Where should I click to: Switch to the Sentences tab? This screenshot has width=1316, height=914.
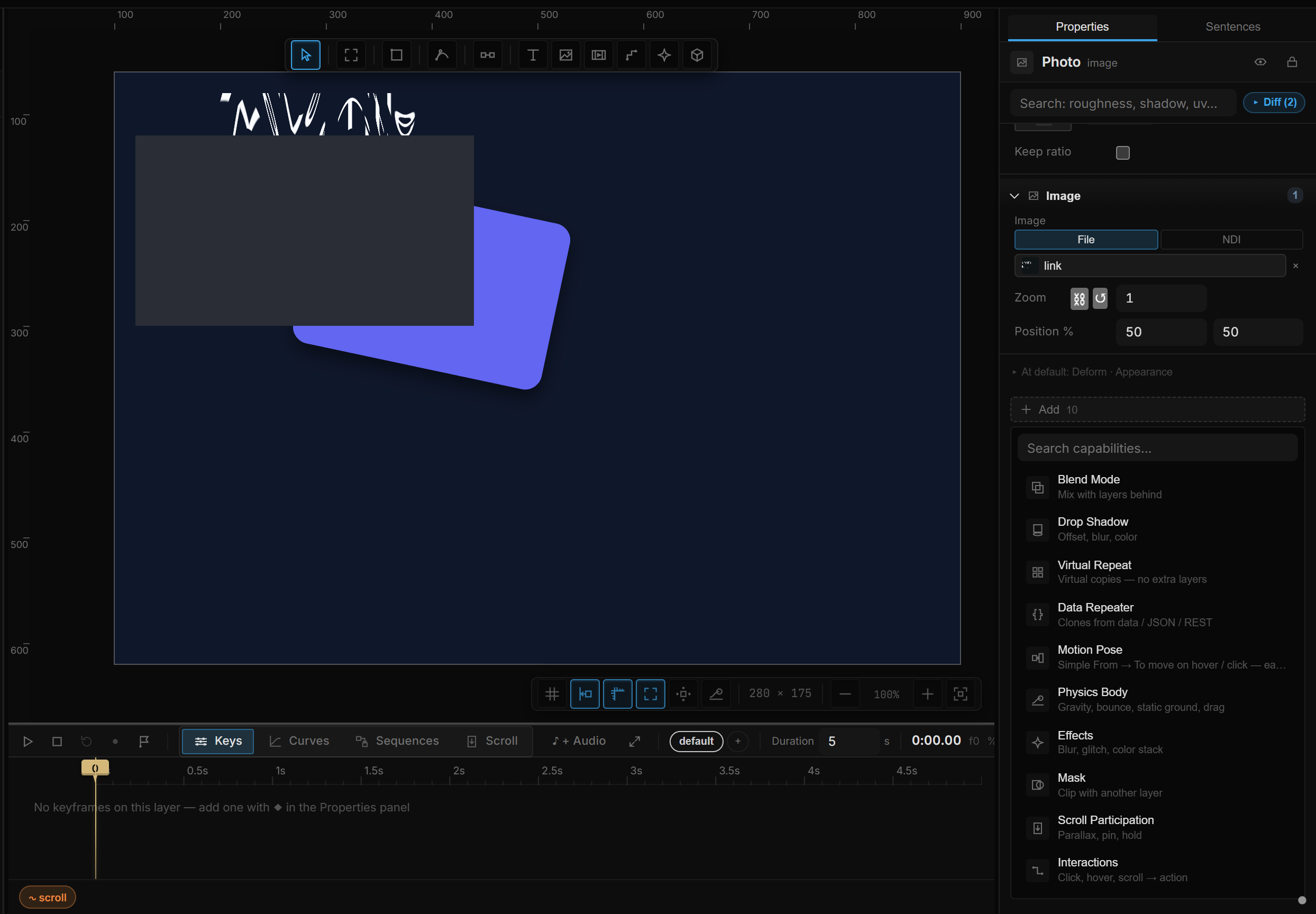(x=1232, y=27)
